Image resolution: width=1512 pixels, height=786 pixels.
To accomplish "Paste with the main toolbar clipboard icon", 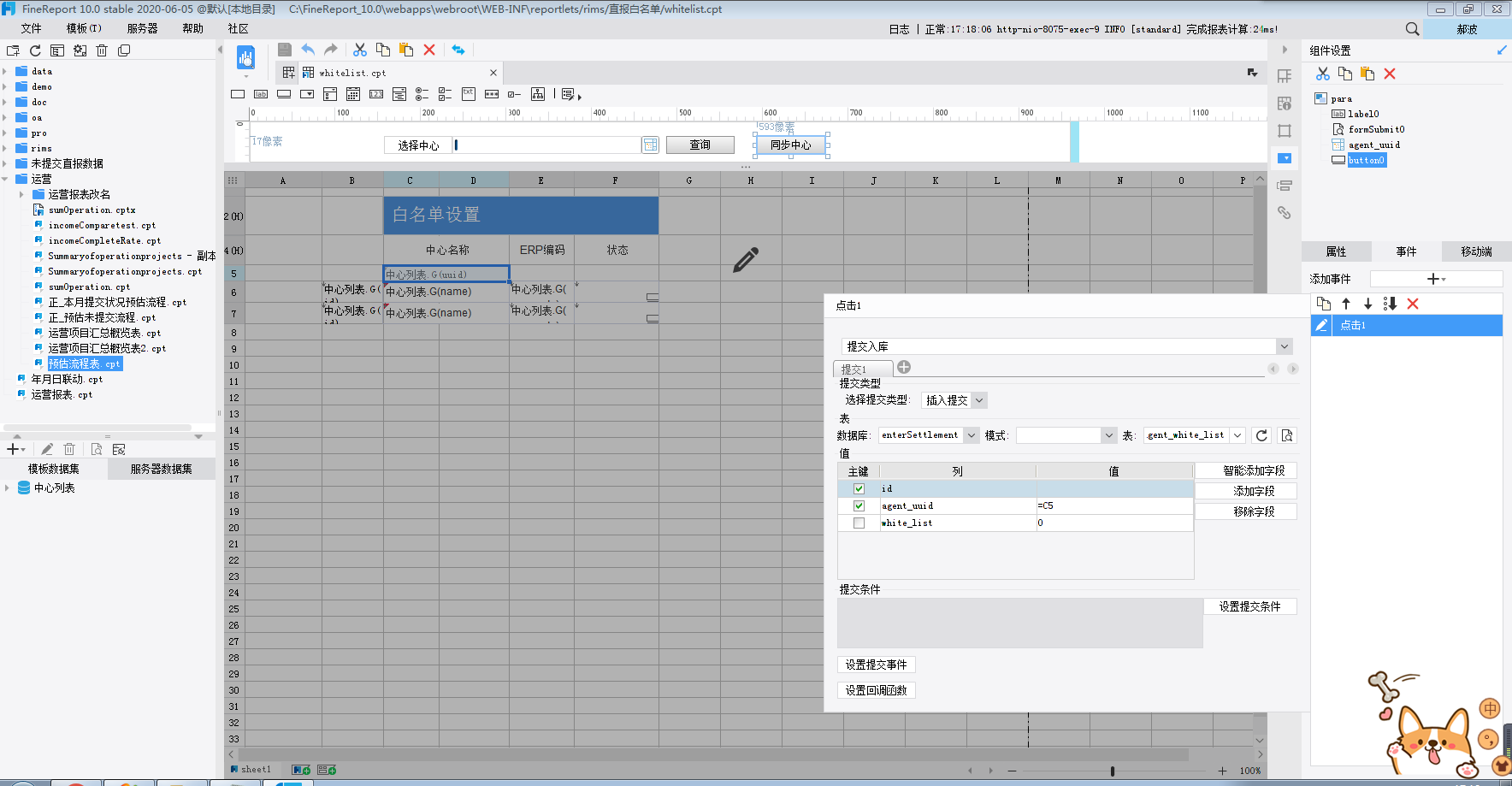I will pos(406,50).
